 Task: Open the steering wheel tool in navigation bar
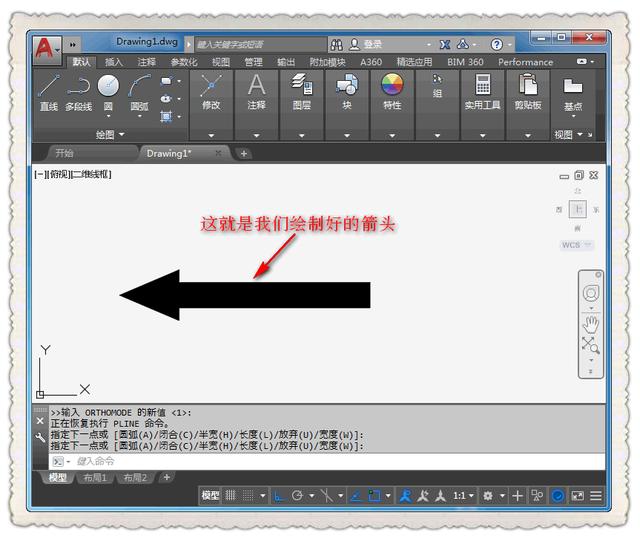pyautogui.click(x=591, y=293)
